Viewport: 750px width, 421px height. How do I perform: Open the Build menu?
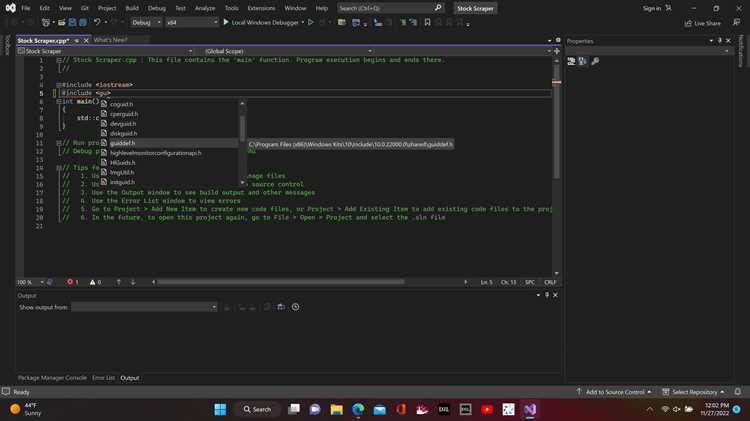(x=132, y=8)
